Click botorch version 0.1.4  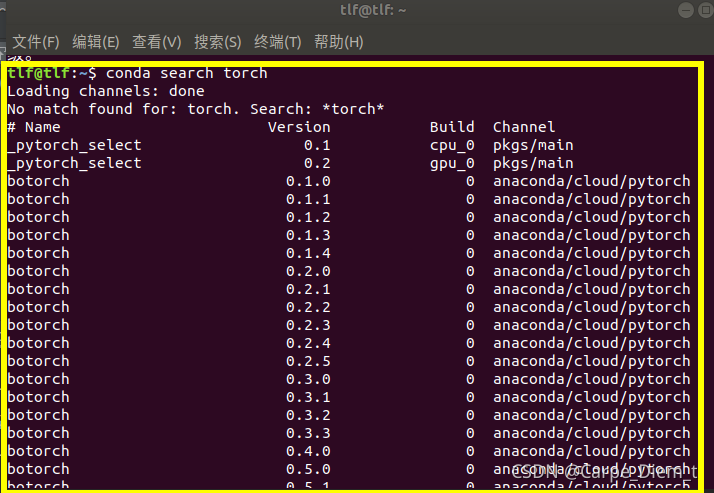pos(308,253)
